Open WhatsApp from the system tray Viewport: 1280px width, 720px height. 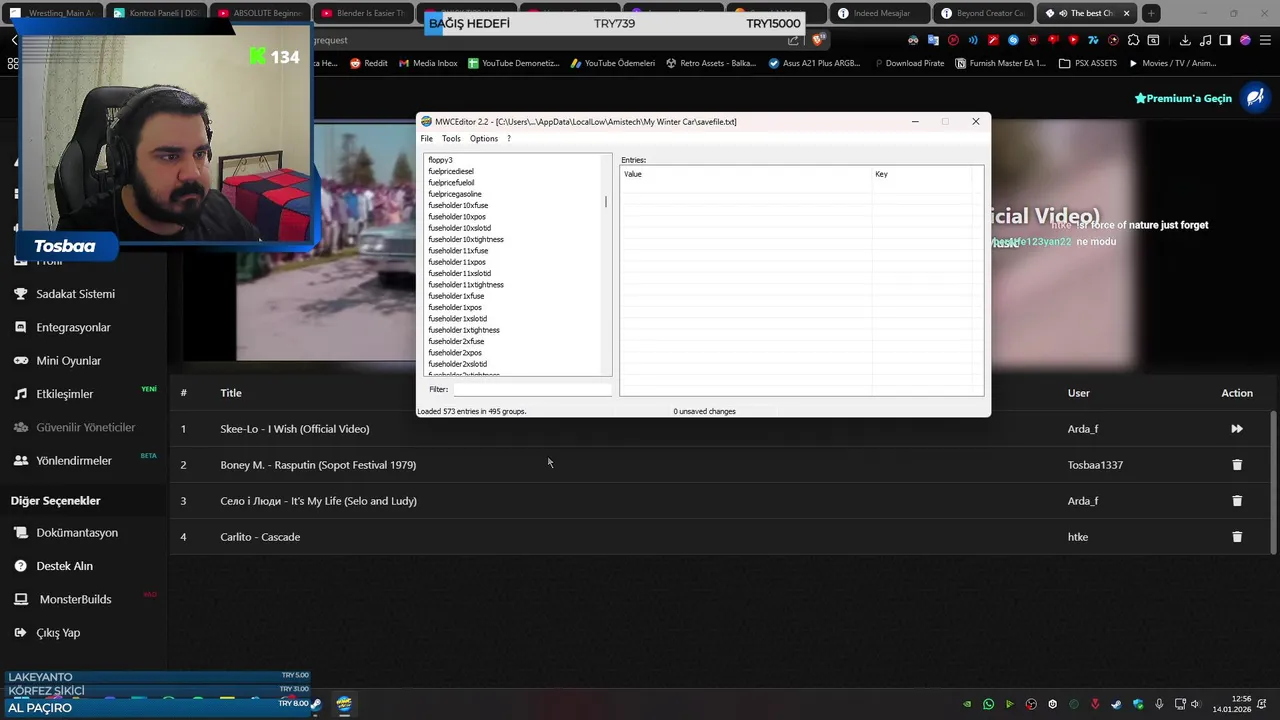(x=989, y=704)
